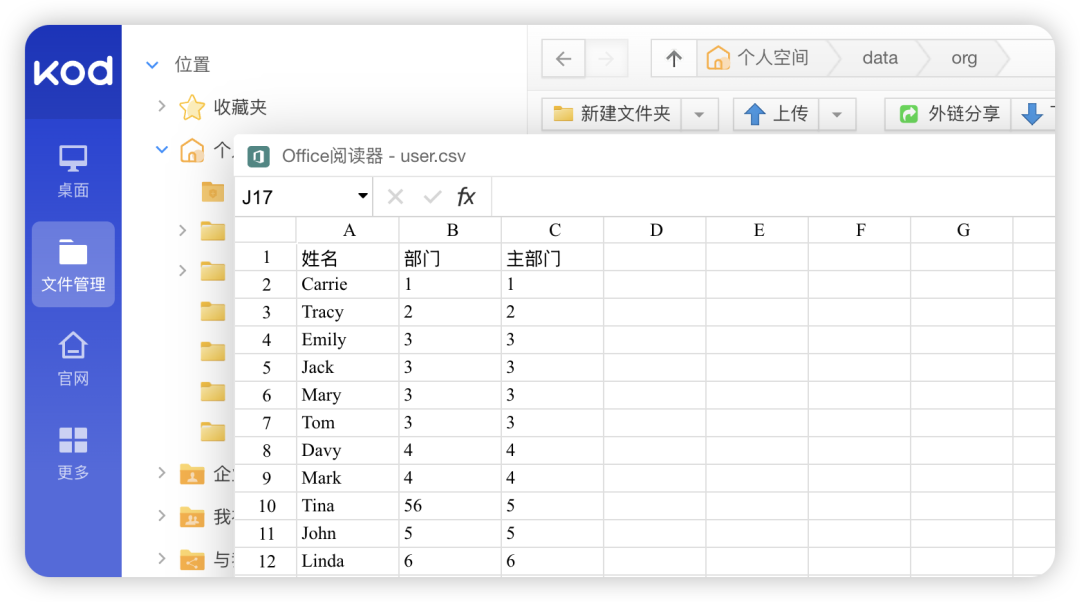The height and width of the screenshot is (602, 1080).
Task: Select the enterprise folder icon beside 企
Action: point(192,474)
